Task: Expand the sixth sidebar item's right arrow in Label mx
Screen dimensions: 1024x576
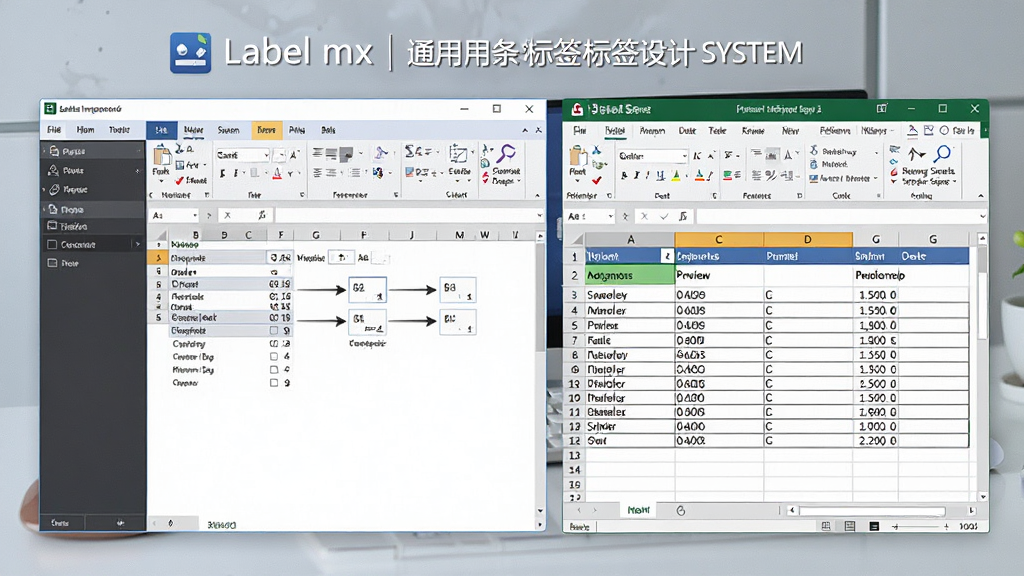Action: coord(138,244)
